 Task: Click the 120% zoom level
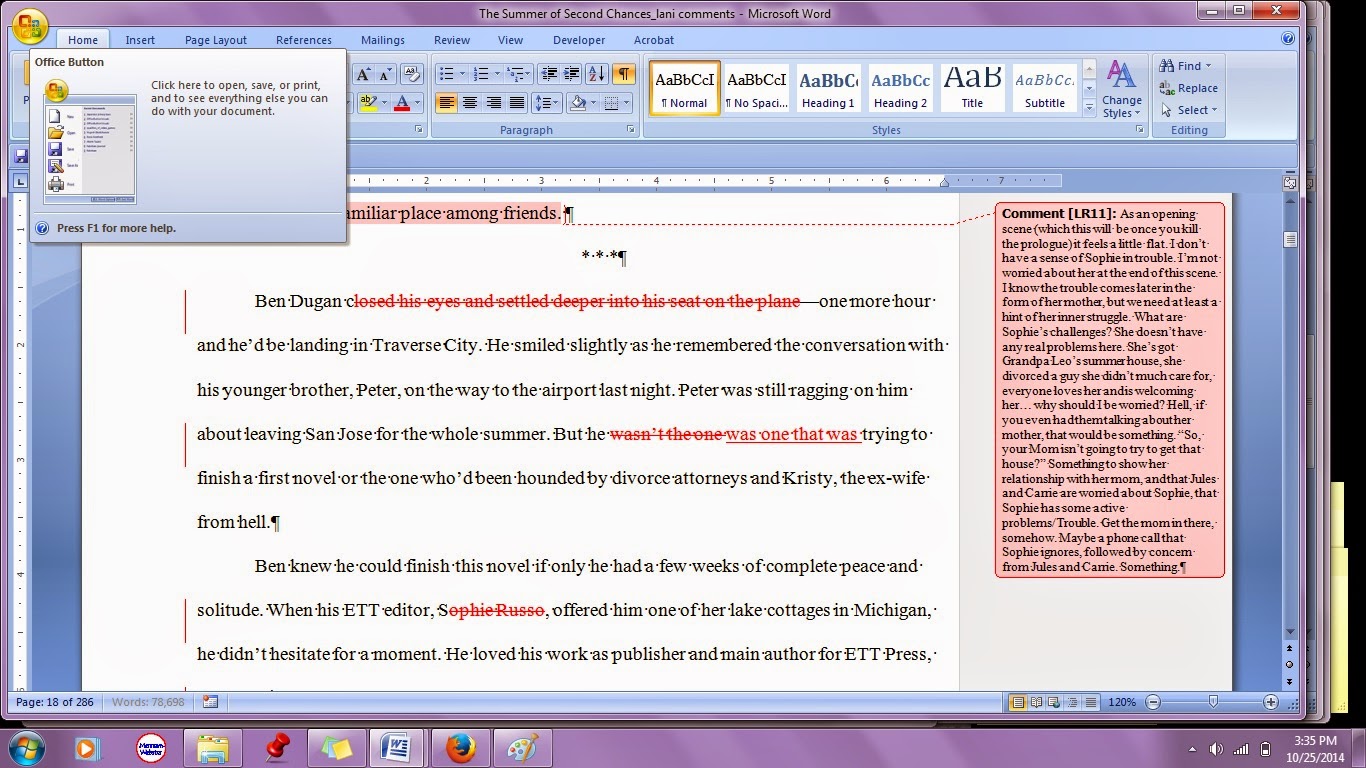click(1122, 702)
